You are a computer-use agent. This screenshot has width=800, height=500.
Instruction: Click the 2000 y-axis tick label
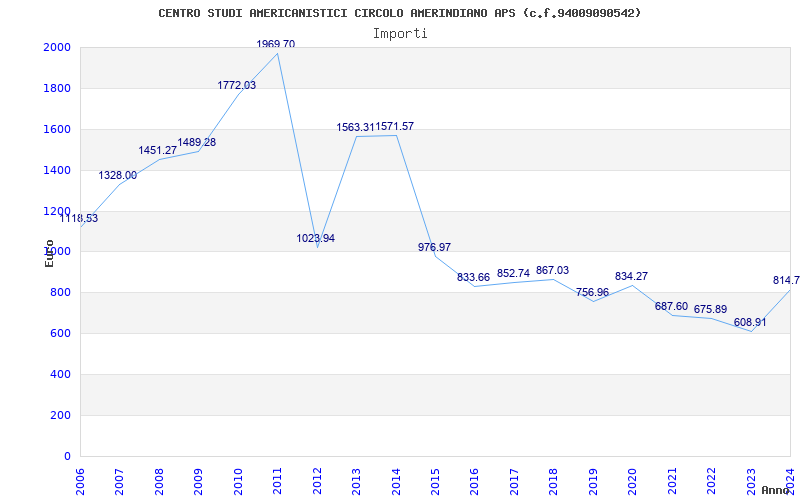(x=57, y=47)
